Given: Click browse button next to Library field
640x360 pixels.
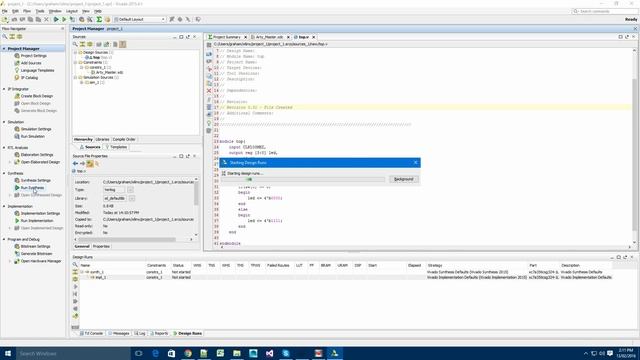Looking at the screenshot, I should (x=132, y=198).
